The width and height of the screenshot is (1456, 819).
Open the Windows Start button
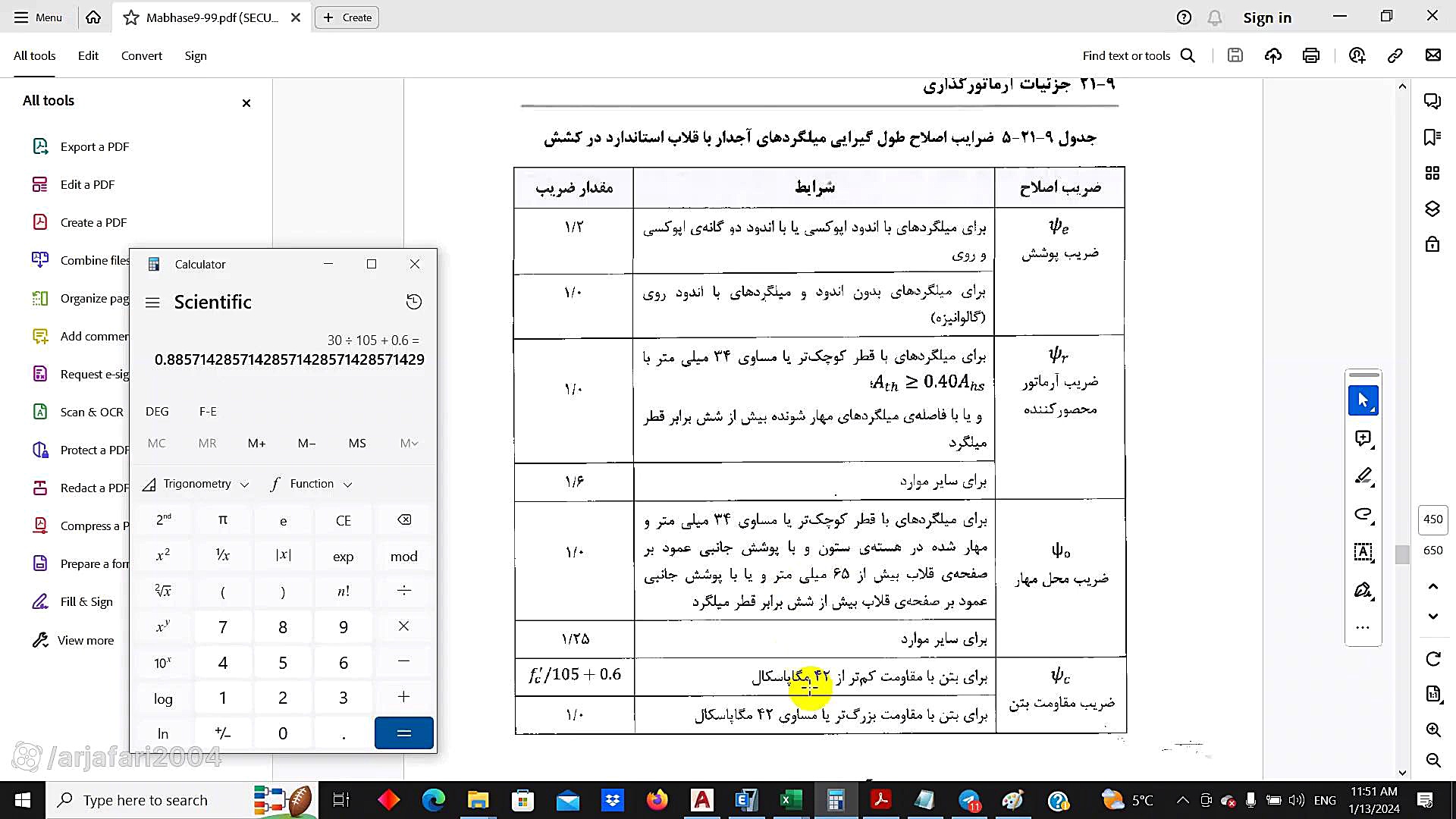(x=23, y=801)
